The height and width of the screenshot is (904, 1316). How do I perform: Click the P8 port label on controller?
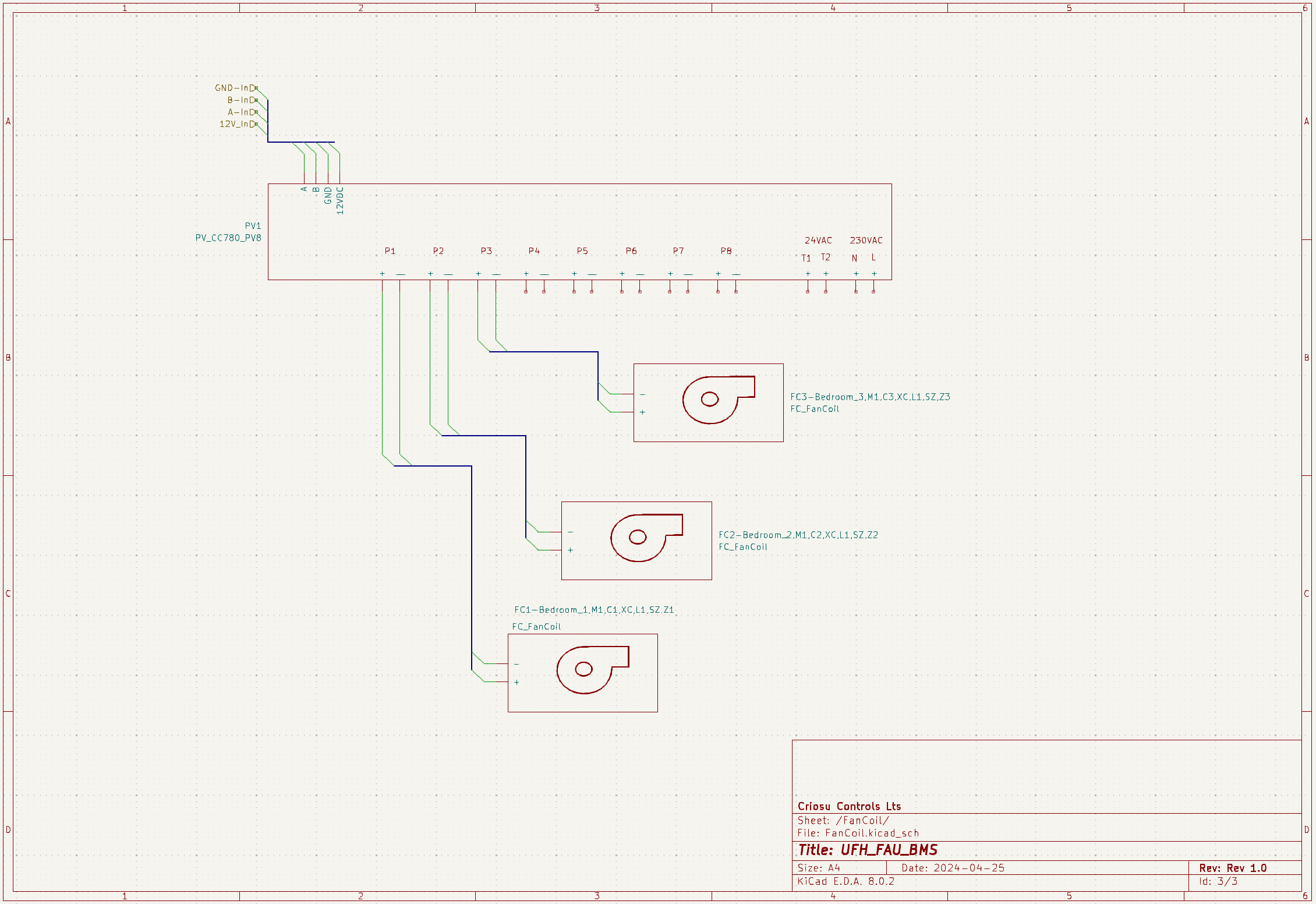[x=726, y=251]
